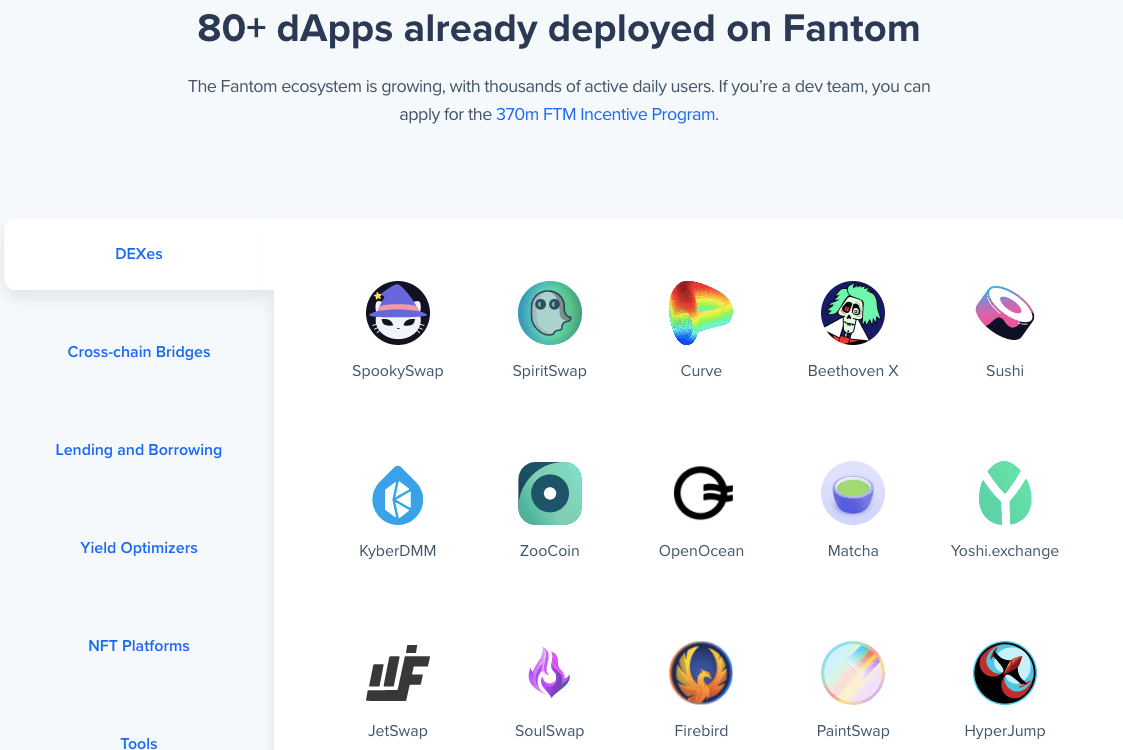Open the SpiritSwap ghost icon

549,313
